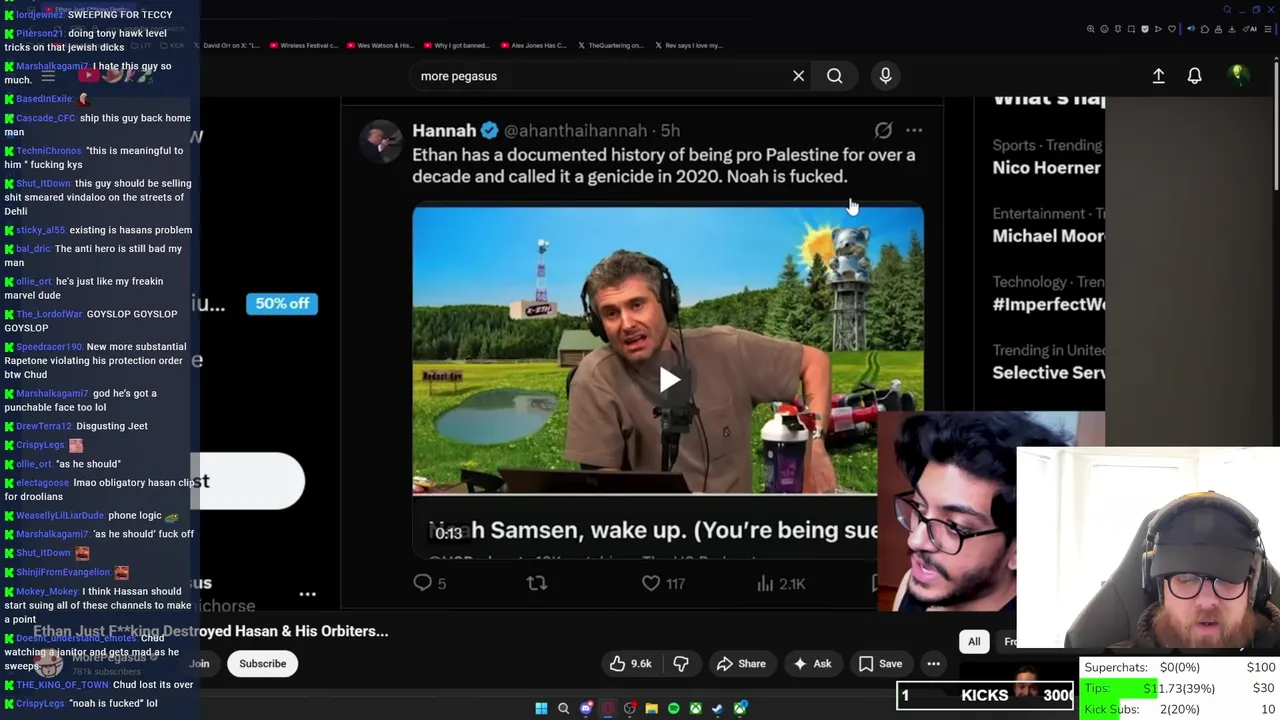
Task: Play the Hannah tweet video
Action: click(669, 379)
